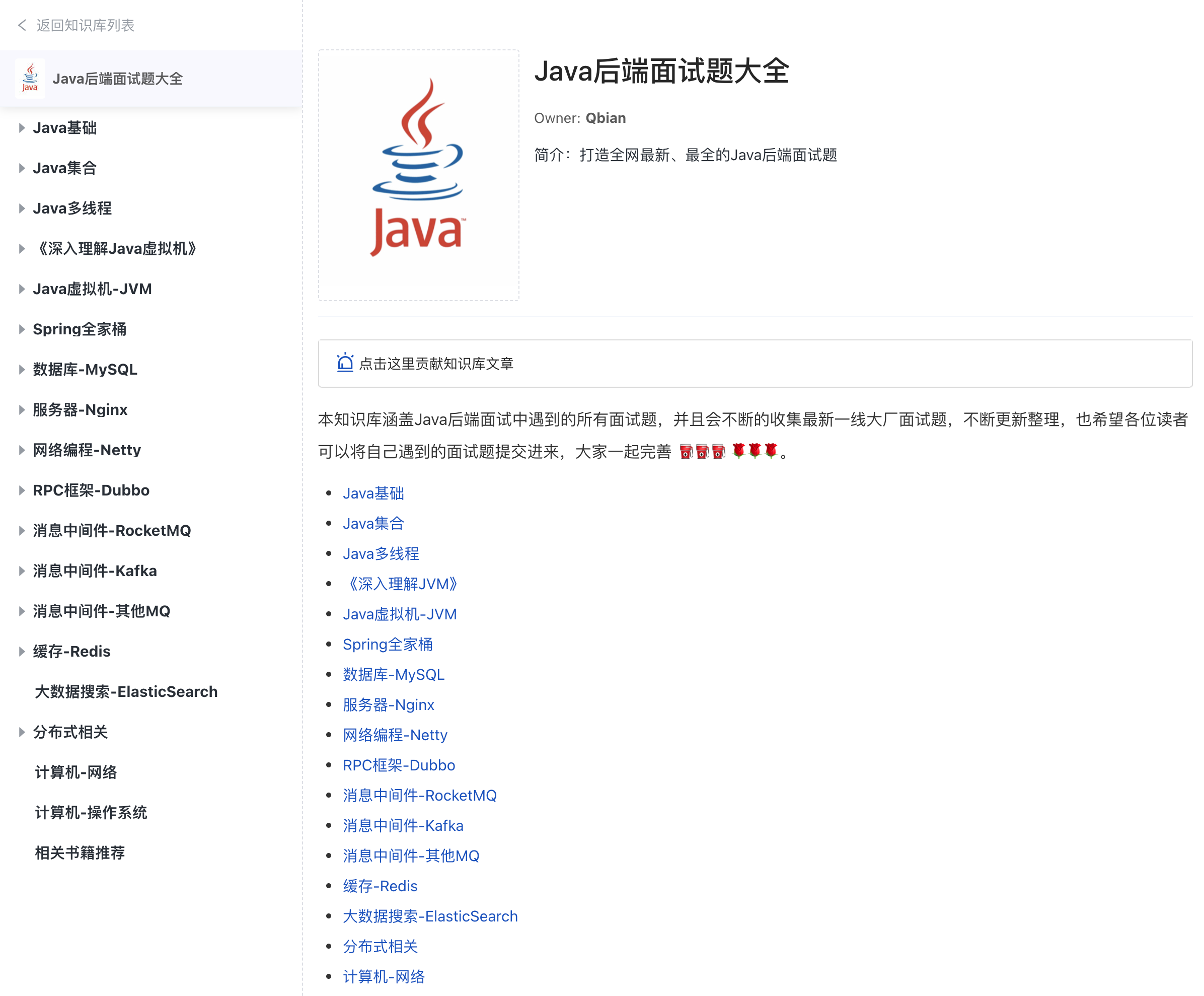1204x996 pixels.
Task: Select 消息中间件-Kafka in the sidebar
Action: pyautogui.click(x=95, y=571)
